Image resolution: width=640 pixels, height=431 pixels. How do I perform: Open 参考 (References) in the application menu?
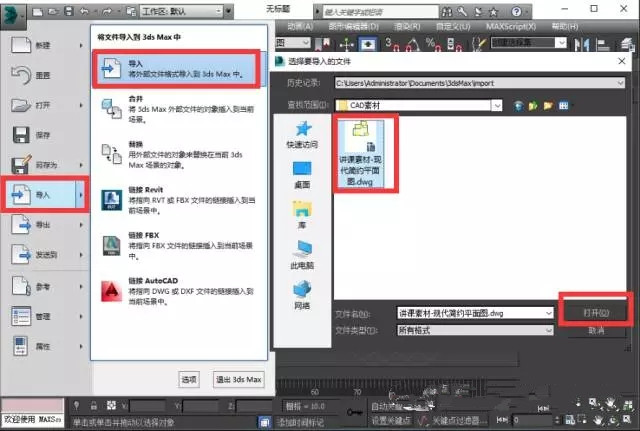[x=46, y=286]
